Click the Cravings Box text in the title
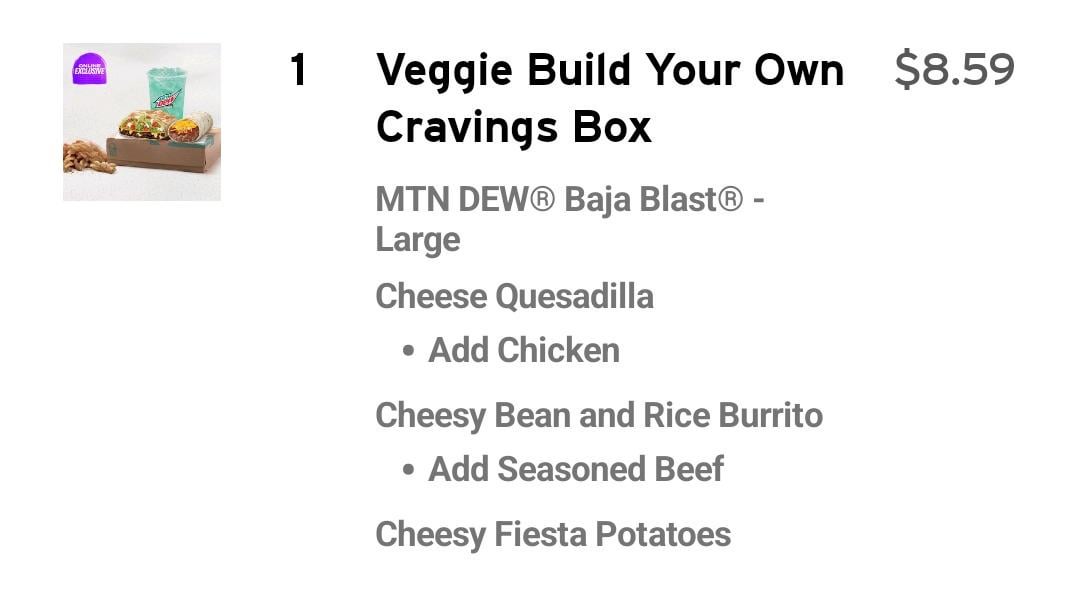Viewport: 1080px width, 595px height. (x=513, y=127)
